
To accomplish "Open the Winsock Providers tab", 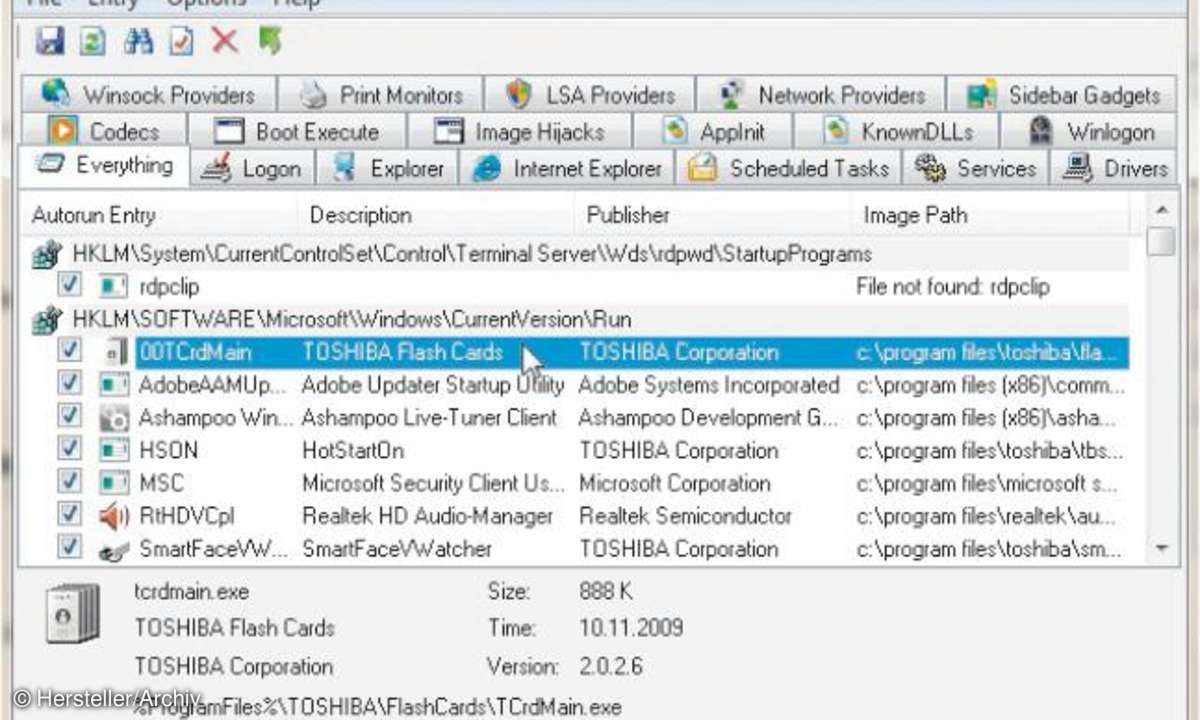I will pos(148,95).
